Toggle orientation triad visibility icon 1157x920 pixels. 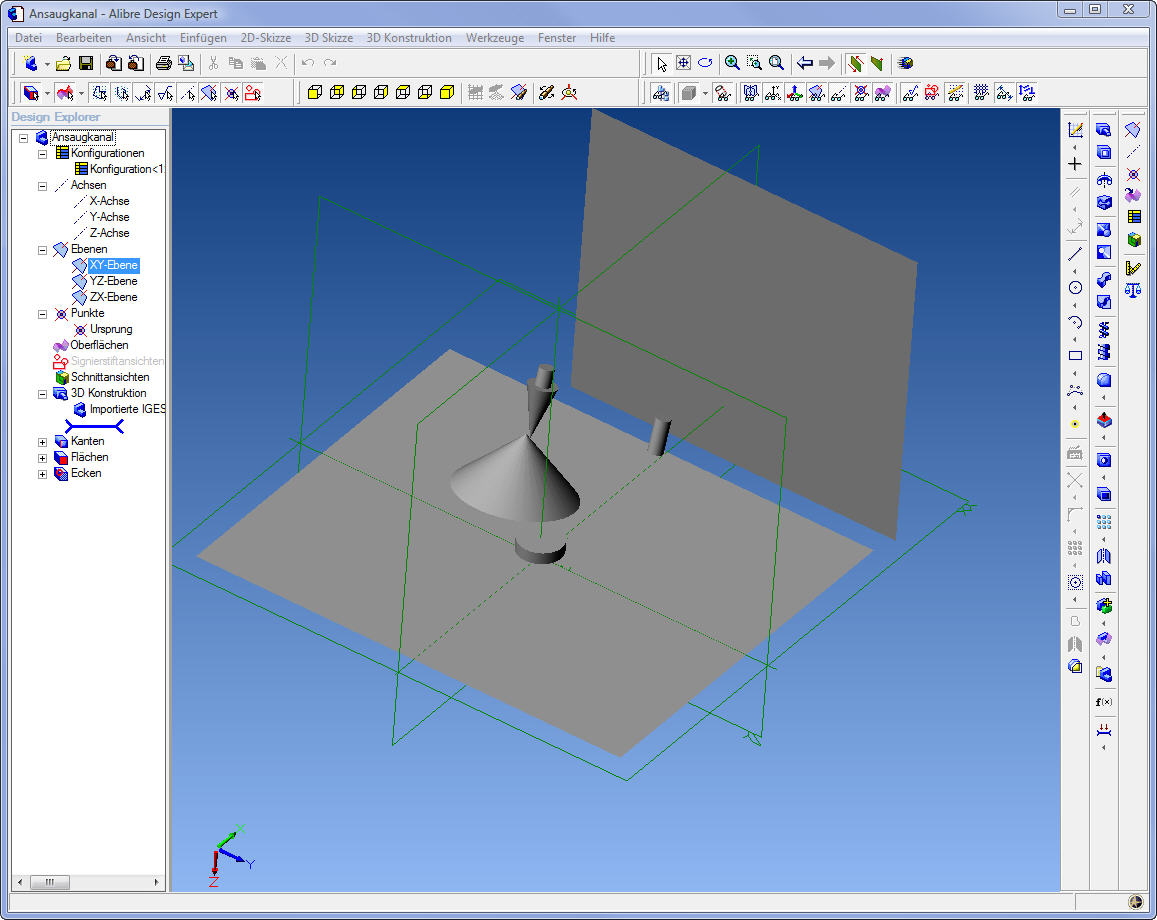(x=794, y=93)
